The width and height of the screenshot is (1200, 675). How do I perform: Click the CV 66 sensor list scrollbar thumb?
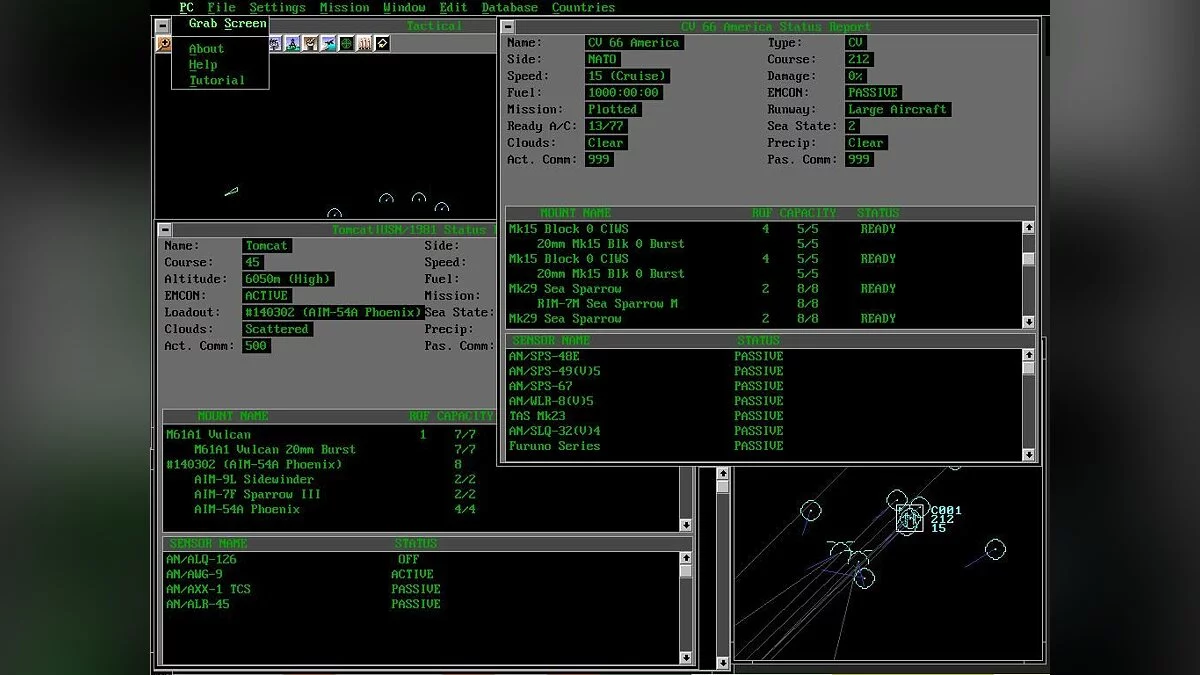pos(1029,368)
